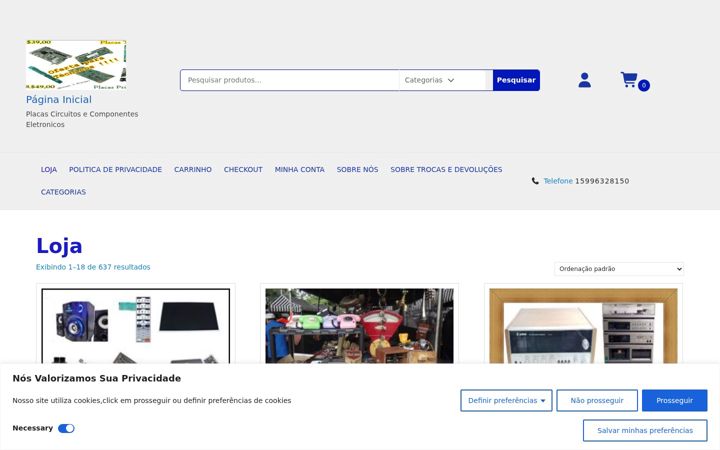This screenshot has width=720, height=450.
Task: Open the Categorias menu item
Action: point(63,192)
